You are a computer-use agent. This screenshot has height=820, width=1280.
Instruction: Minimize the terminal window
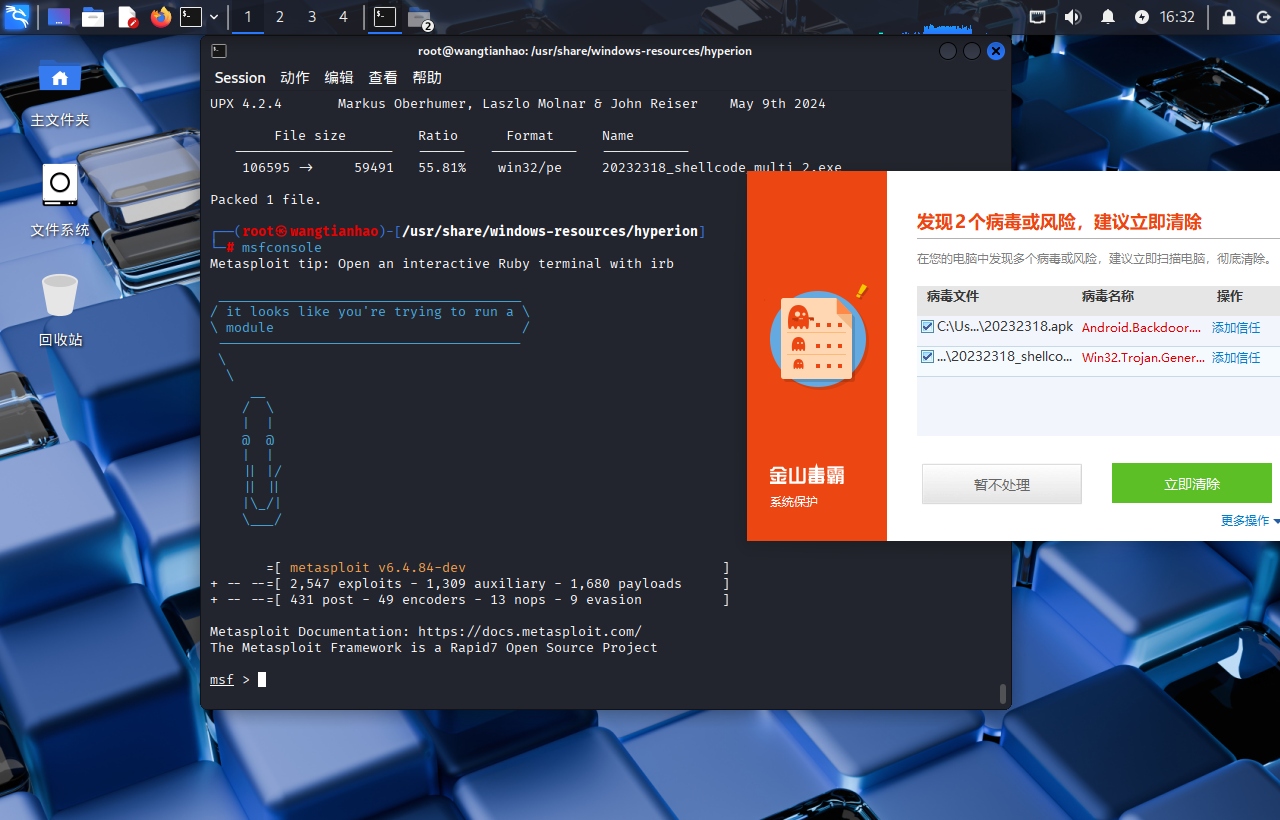coord(948,51)
